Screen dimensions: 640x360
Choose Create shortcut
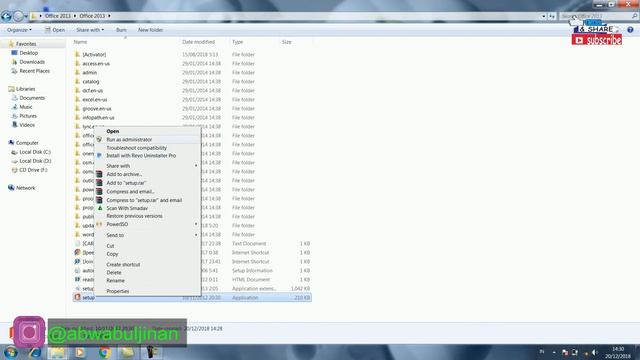tap(123, 264)
